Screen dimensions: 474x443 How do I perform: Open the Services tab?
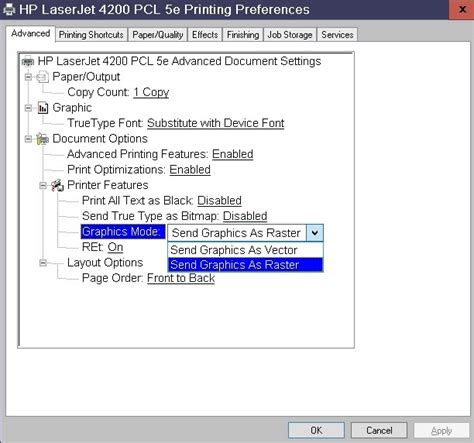coord(337,35)
